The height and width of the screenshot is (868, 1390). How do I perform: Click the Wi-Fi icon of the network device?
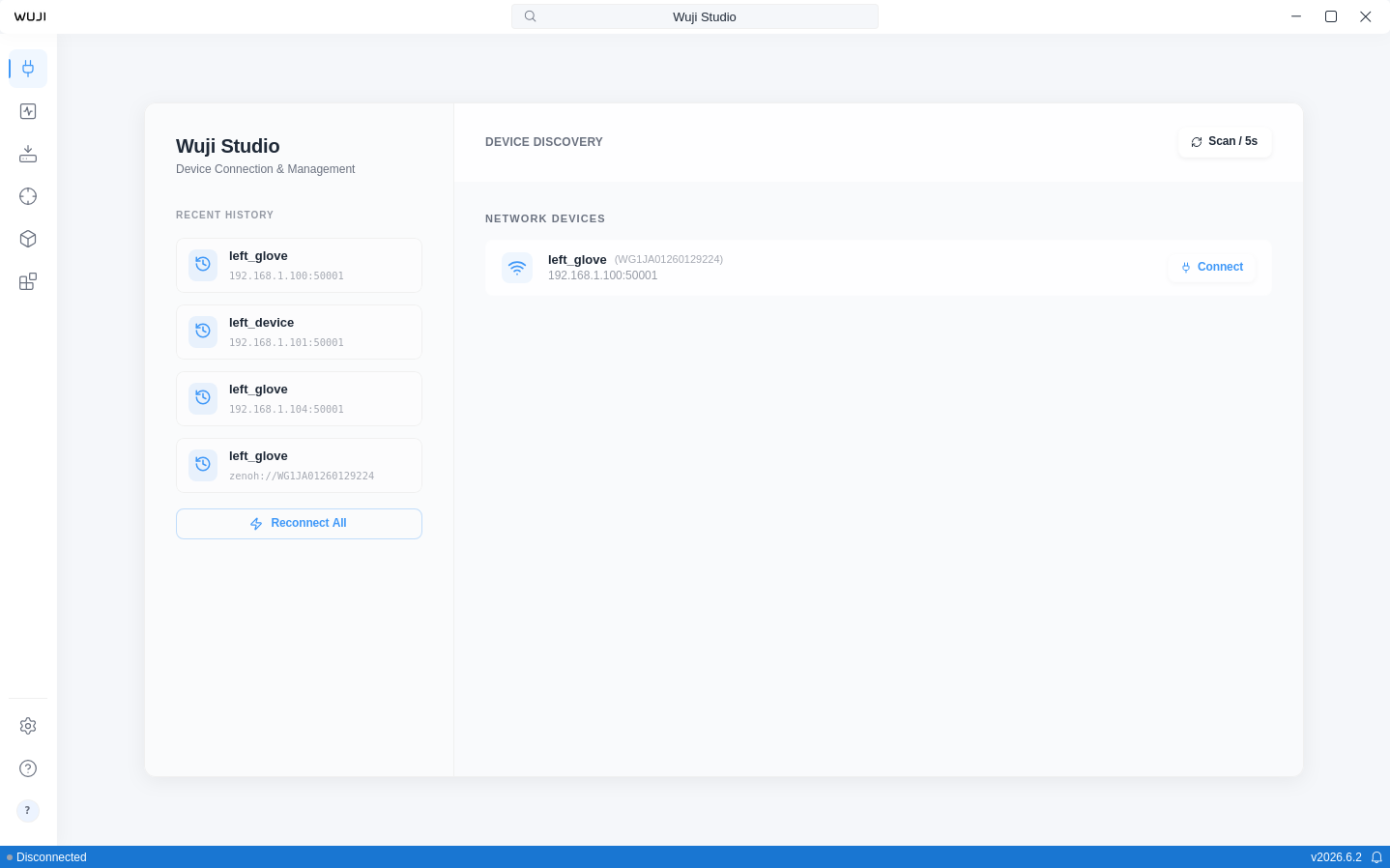[x=517, y=268]
